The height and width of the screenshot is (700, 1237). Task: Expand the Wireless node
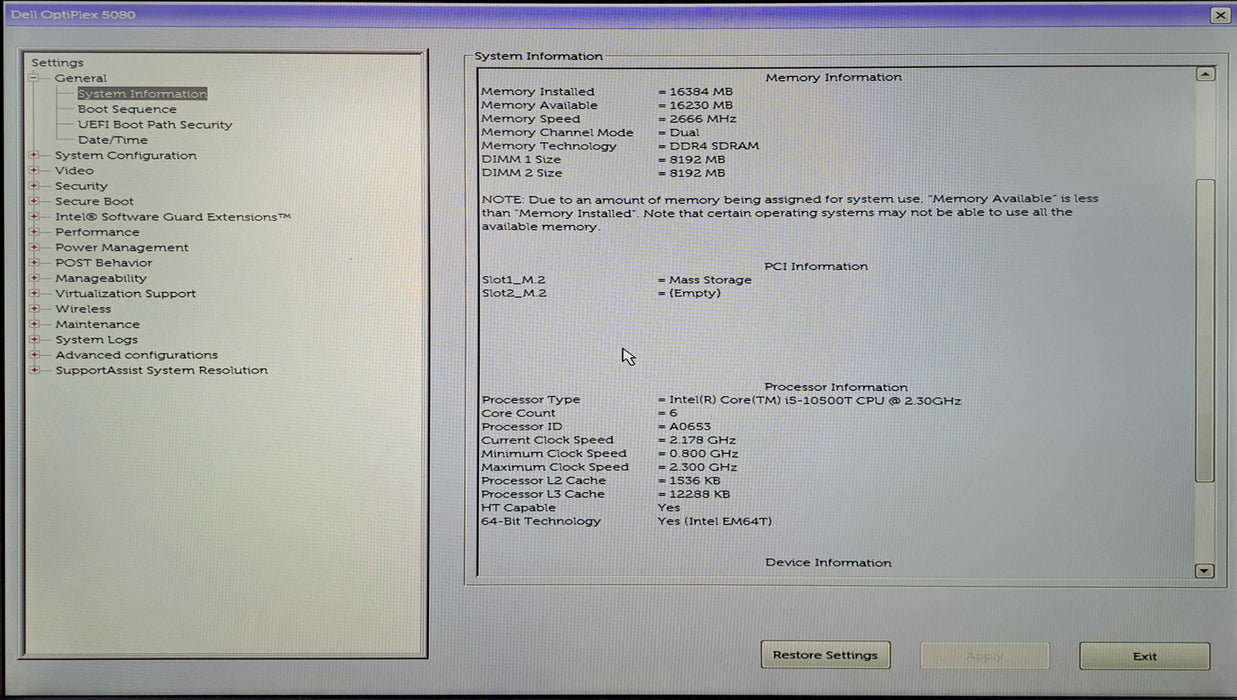point(34,309)
